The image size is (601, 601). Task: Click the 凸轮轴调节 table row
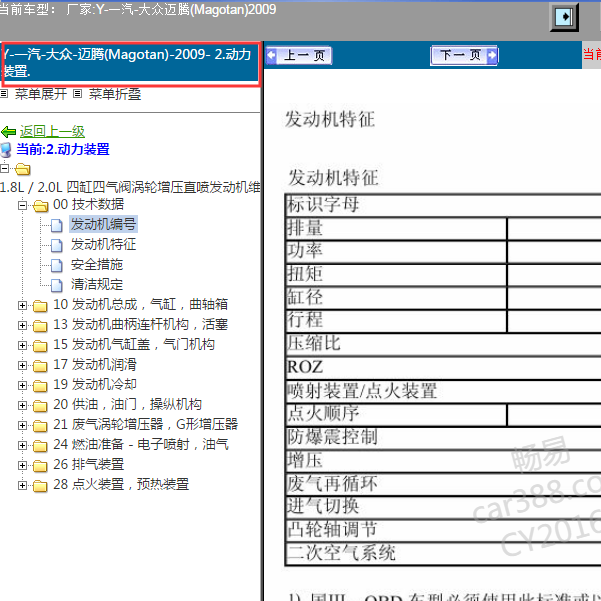[443, 530]
